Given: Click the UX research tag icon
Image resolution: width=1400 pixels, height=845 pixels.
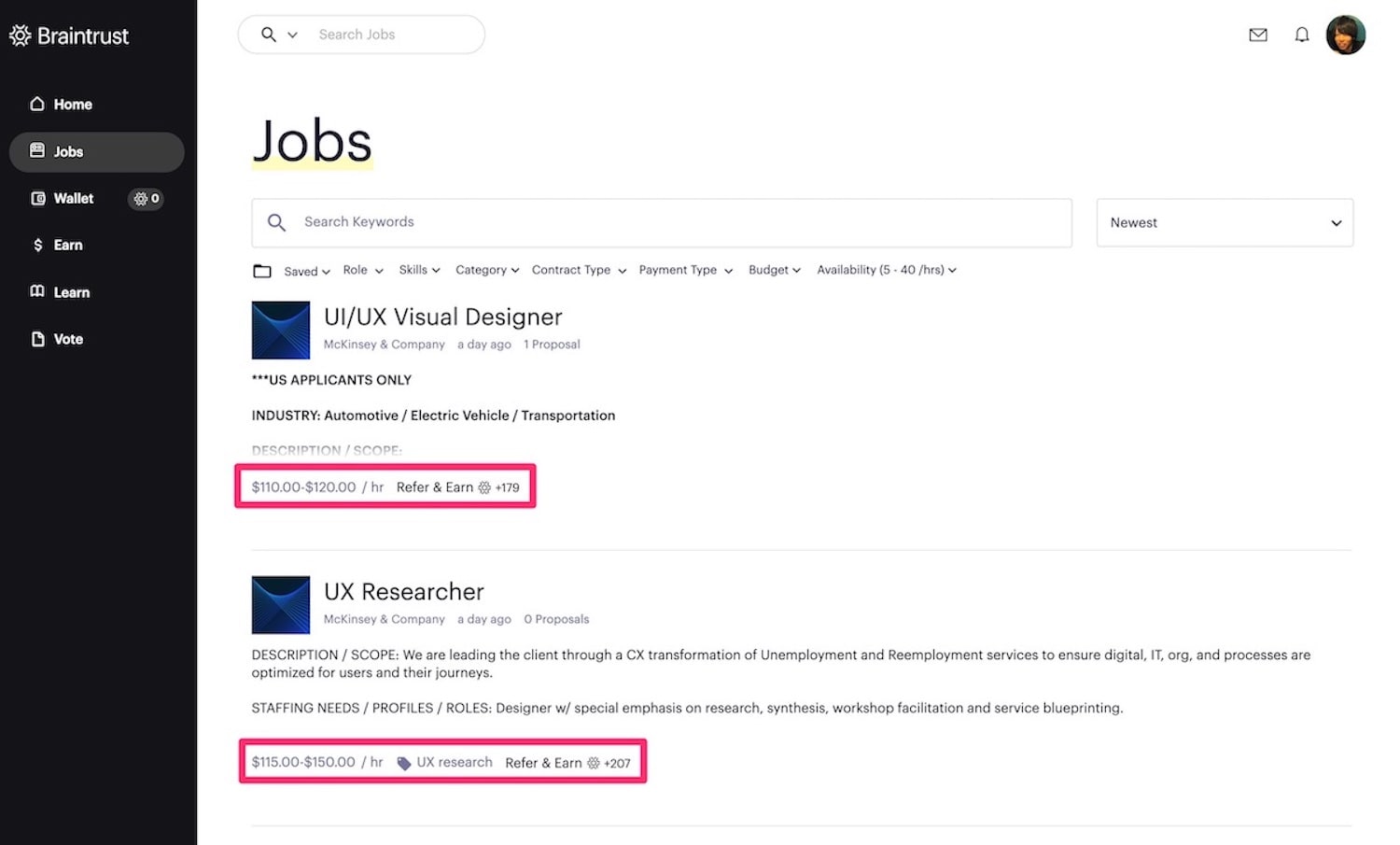Looking at the screenshot, I should pos(404,763).
